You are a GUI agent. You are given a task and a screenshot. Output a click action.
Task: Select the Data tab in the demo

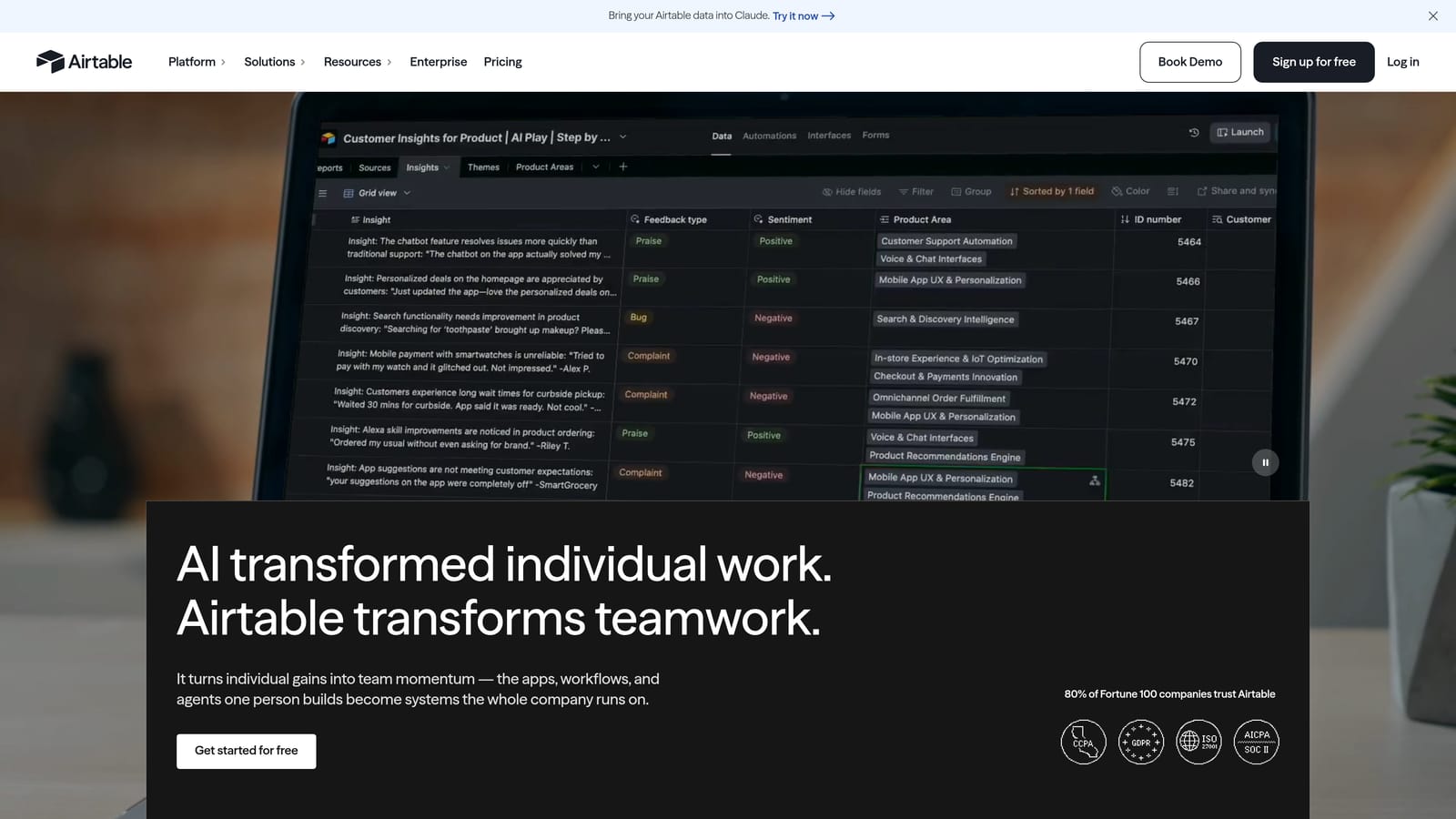tap(722, 136)
